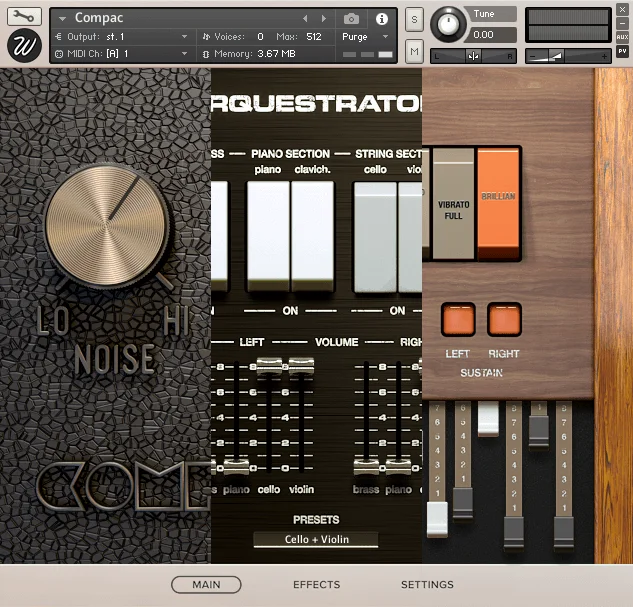Click the VIBRATO FULL tab switch

[x=453, y=204]
